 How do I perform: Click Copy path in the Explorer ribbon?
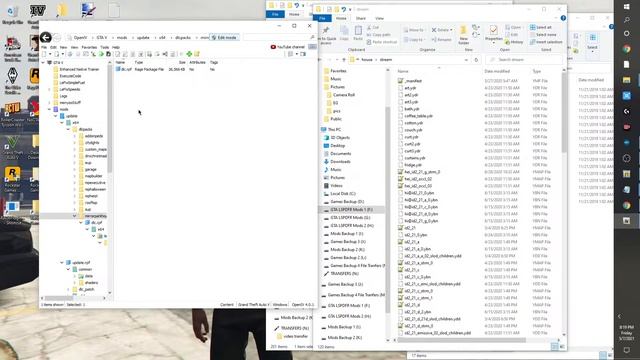coord(378,35)
